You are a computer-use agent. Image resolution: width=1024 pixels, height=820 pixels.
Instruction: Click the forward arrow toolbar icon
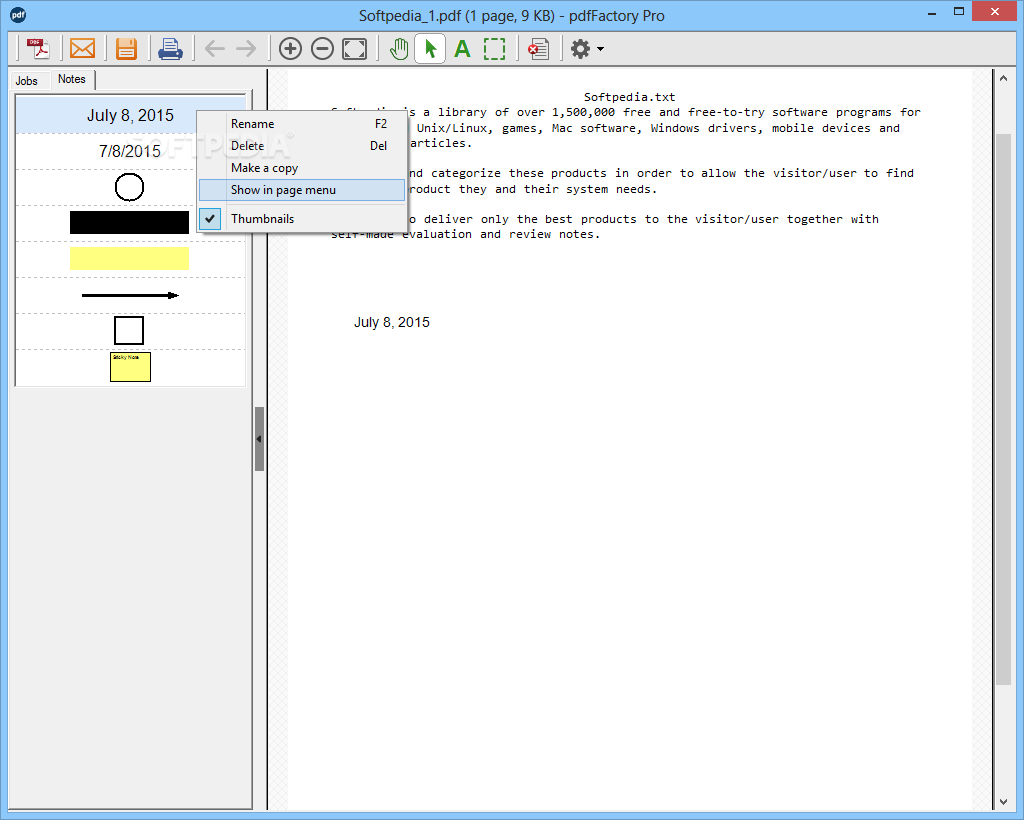(x=246, y=48)
